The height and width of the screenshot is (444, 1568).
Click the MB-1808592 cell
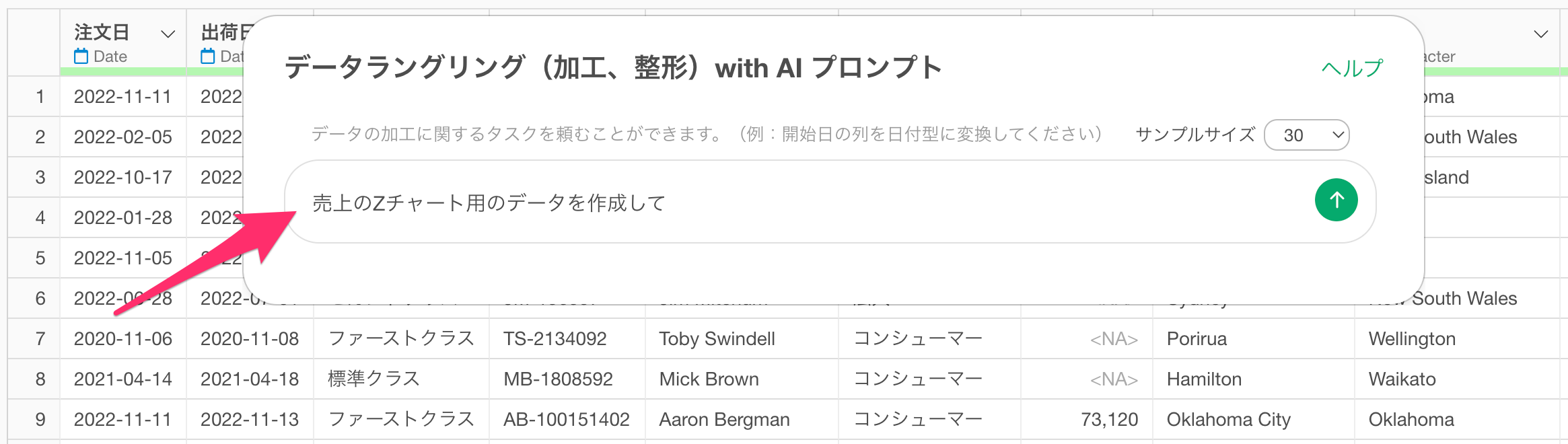point(567,379)
